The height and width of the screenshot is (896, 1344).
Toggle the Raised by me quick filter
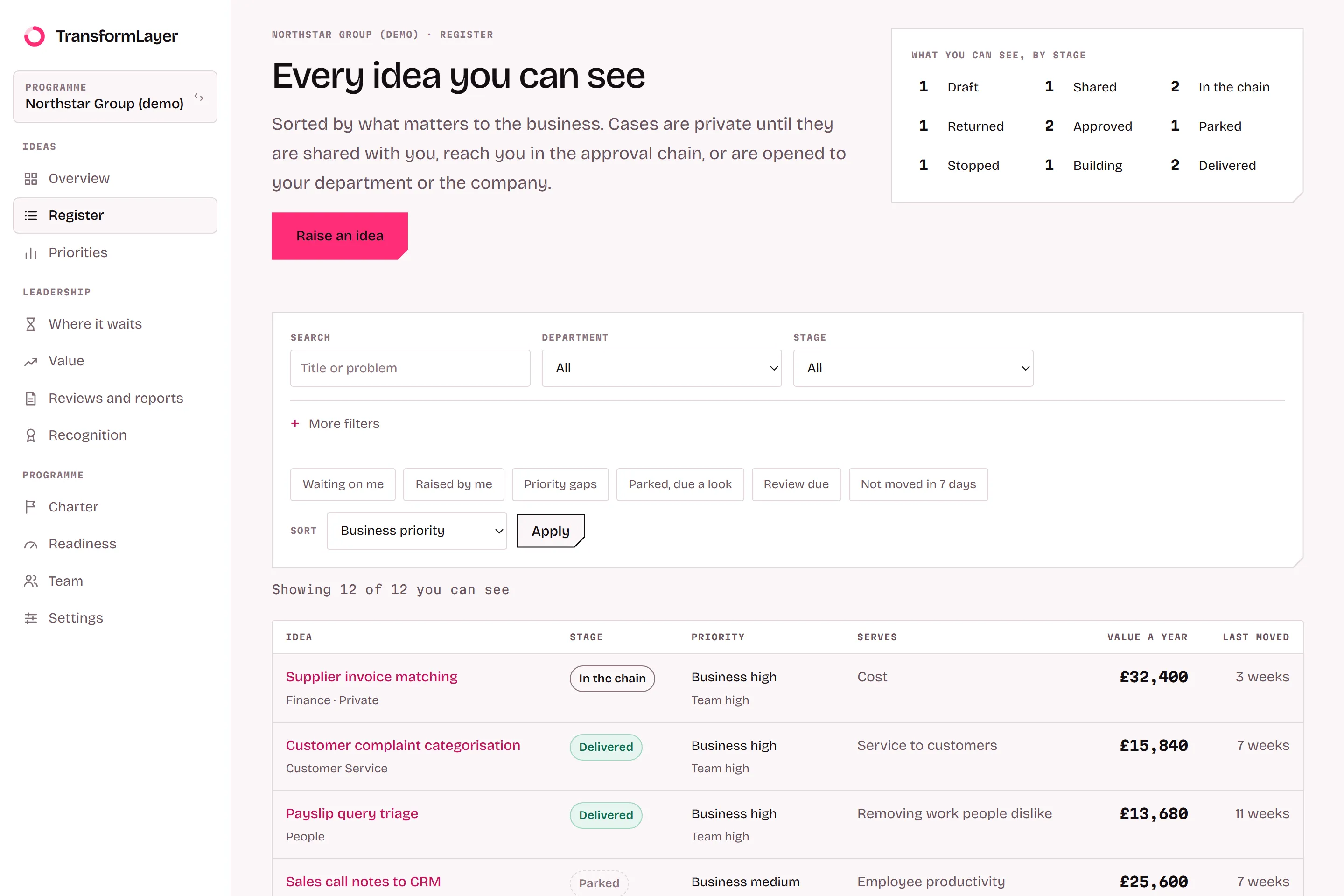pos(454,484)
